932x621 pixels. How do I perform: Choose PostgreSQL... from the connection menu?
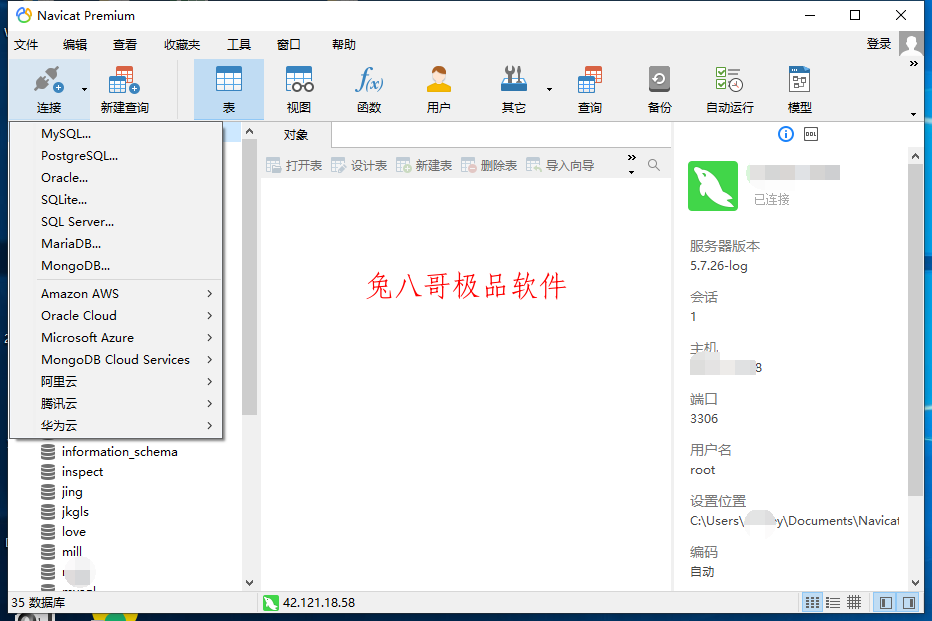coord(116,156)
